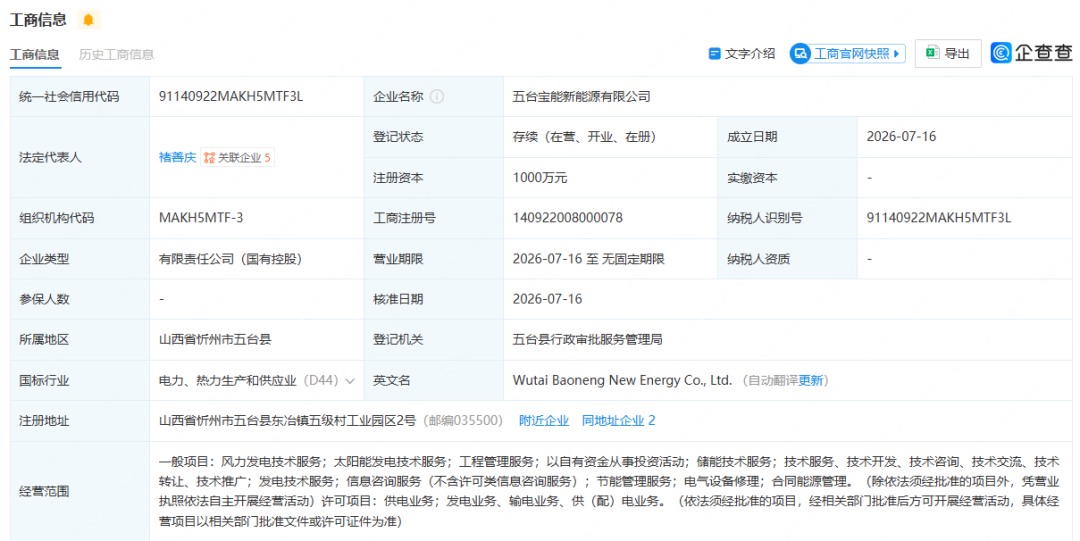Click registered capital 1000万元
Image resolution: width=1080 pixels, height=541 pixels.
click(540, 178)
